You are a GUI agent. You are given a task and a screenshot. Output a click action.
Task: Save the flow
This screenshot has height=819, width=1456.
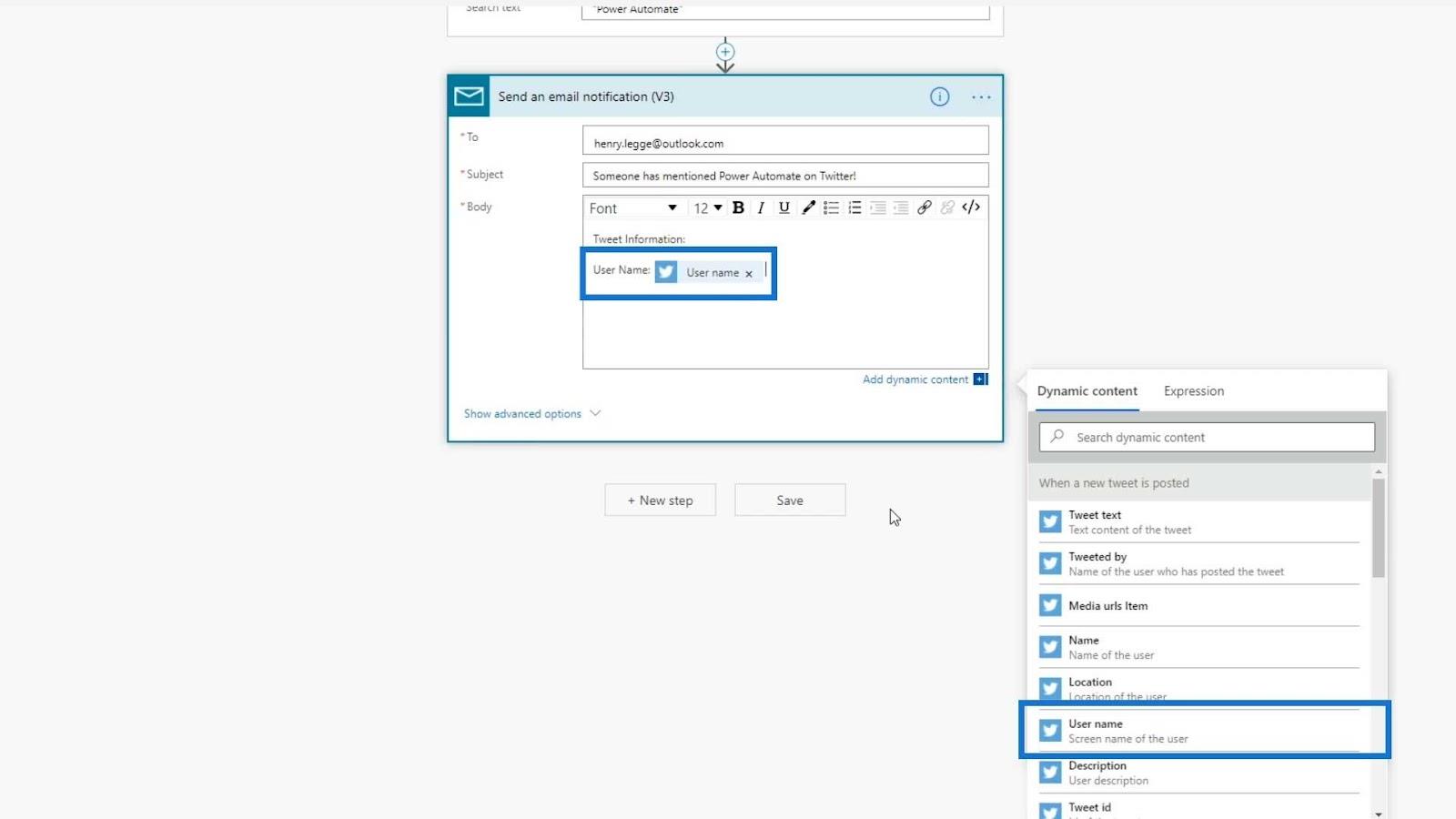click(x=790, y=500)
